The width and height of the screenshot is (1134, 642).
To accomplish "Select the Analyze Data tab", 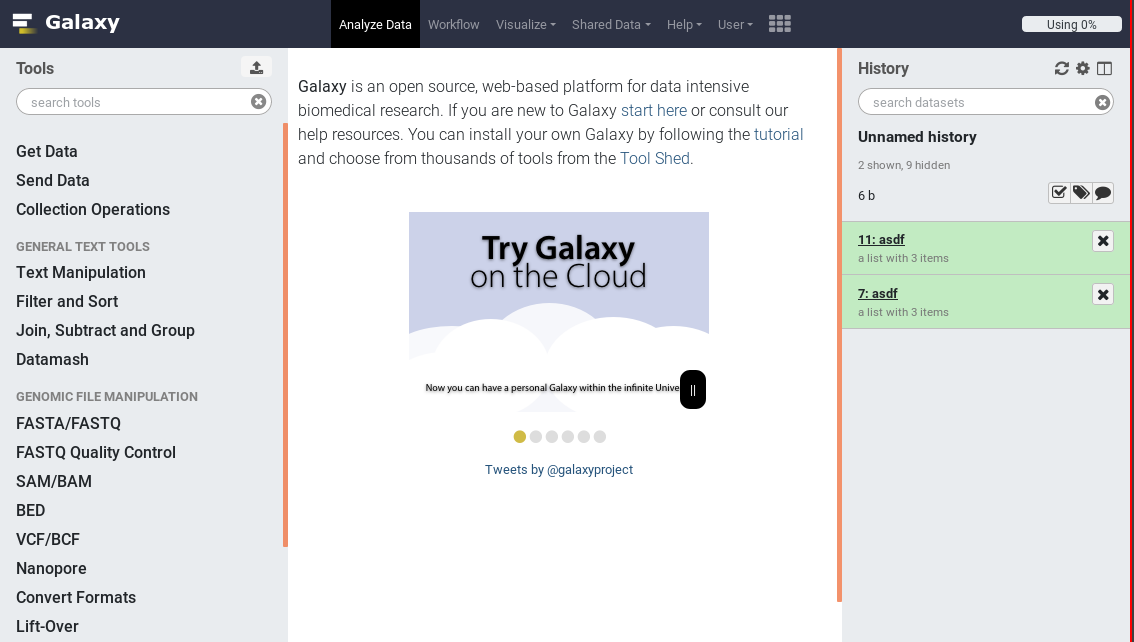I will 375,24.
